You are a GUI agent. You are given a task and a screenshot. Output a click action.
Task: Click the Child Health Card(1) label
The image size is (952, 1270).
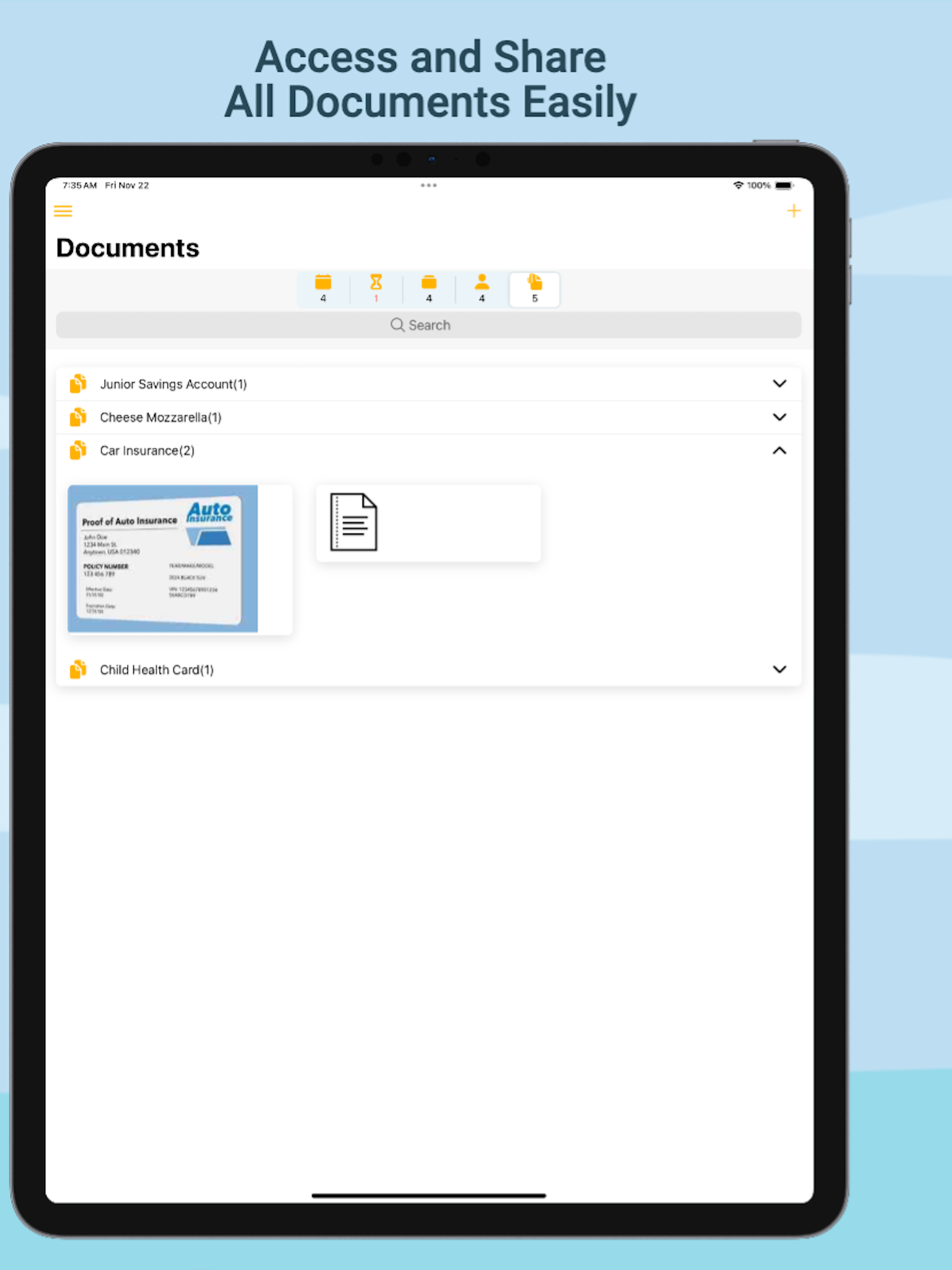[x=157, y=670]
